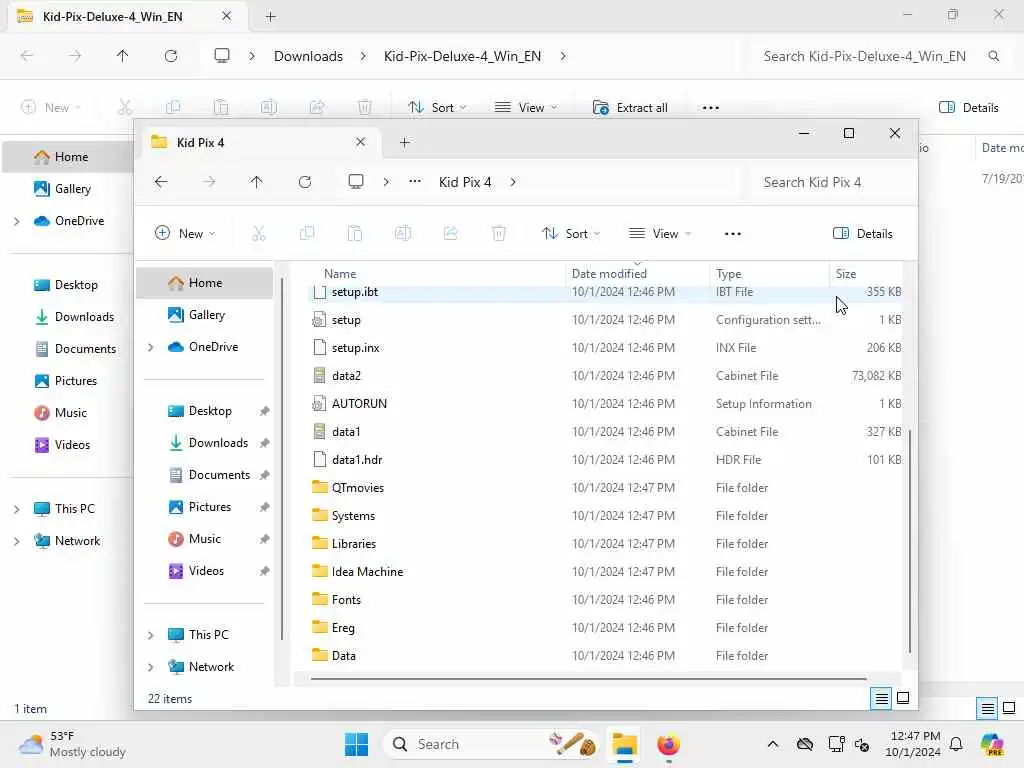Click the horizontal scrollbar in Kid Pix 4 file list
1024x768 pixels.
point(588,679)
